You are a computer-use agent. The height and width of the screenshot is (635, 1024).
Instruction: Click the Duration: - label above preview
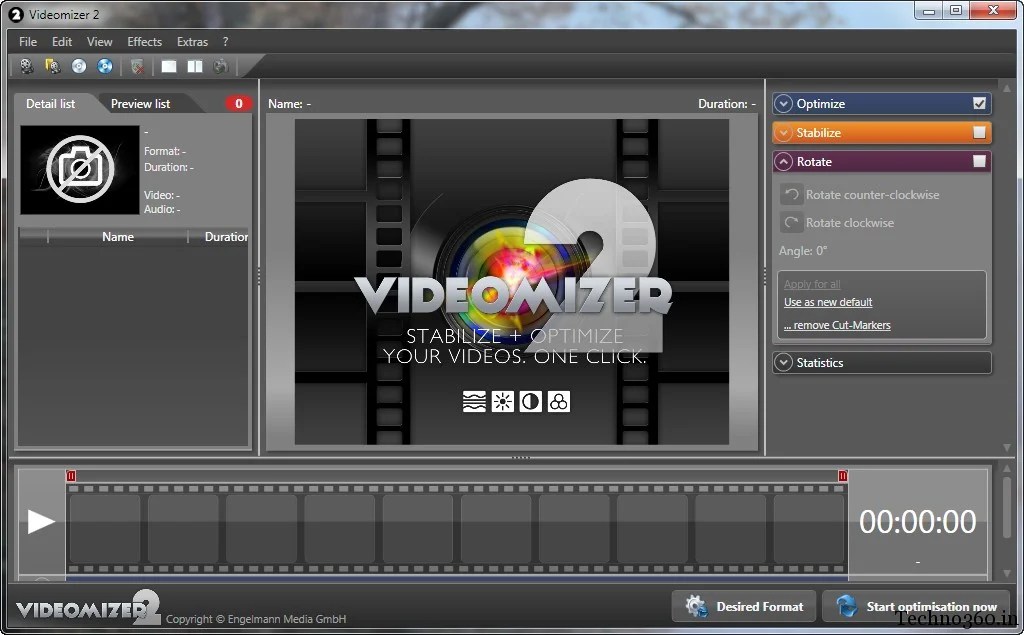[727, 103]
